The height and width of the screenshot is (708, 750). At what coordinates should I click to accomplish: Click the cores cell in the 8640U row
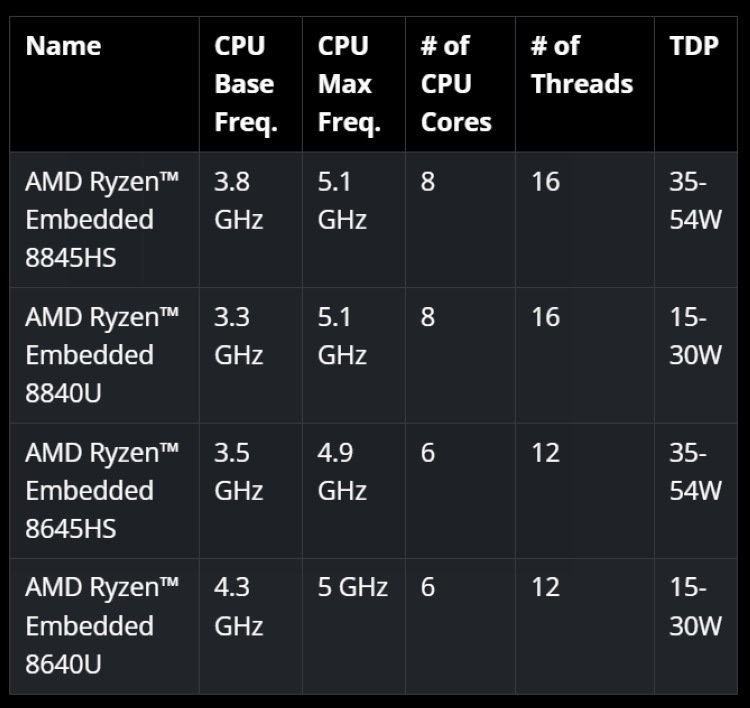[428, 588]
